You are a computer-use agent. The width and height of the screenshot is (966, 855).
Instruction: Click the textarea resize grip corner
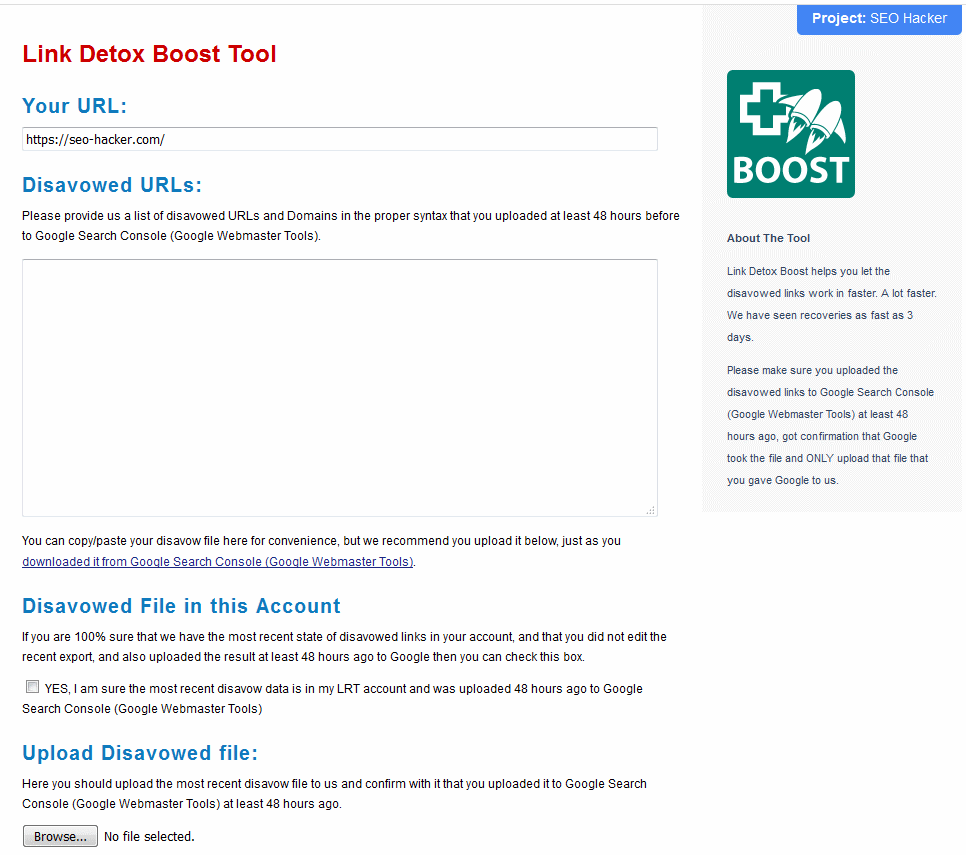(x=650, y=510)
